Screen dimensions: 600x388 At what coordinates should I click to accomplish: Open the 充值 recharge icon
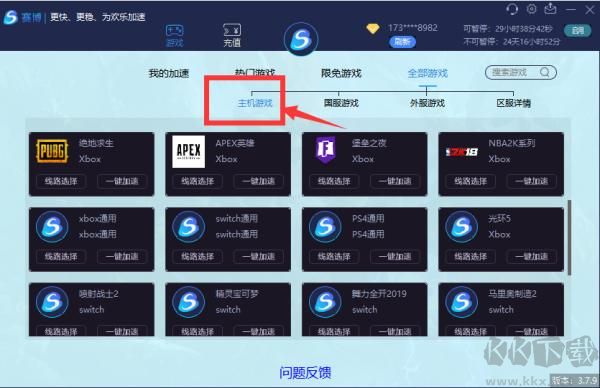pos(232,35)
